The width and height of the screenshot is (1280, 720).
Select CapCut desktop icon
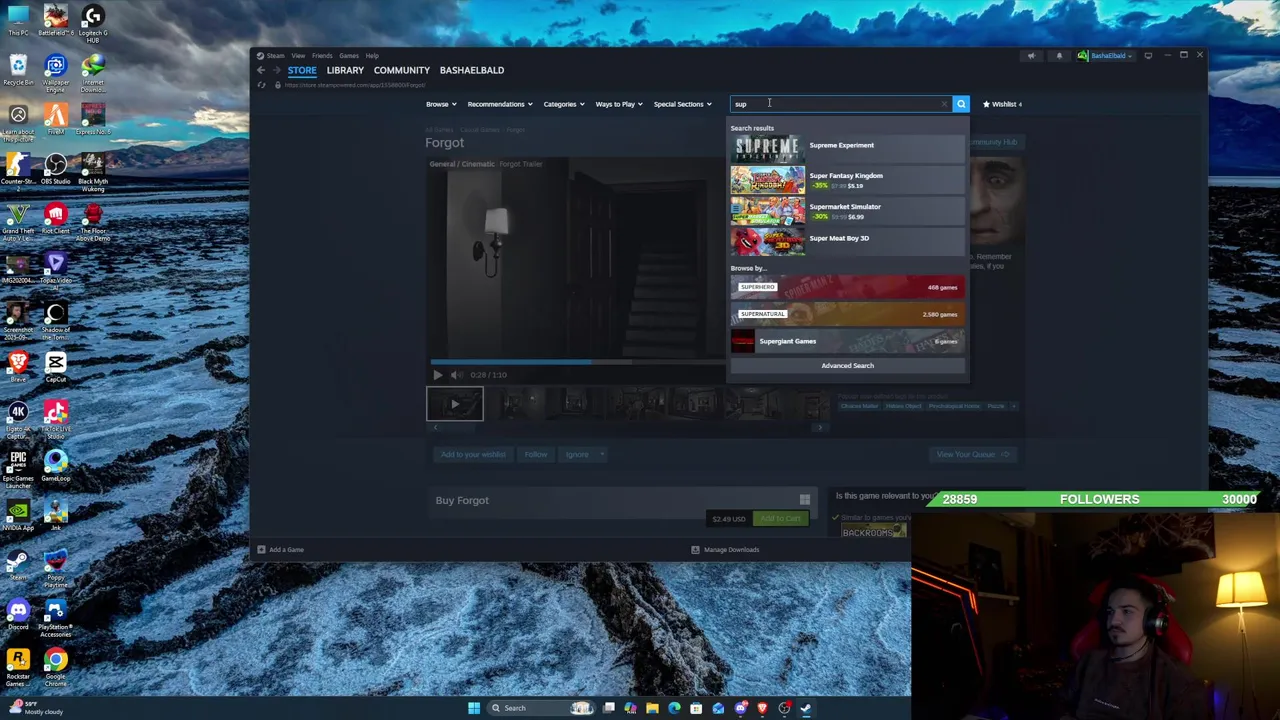click(x=55, y=367)
